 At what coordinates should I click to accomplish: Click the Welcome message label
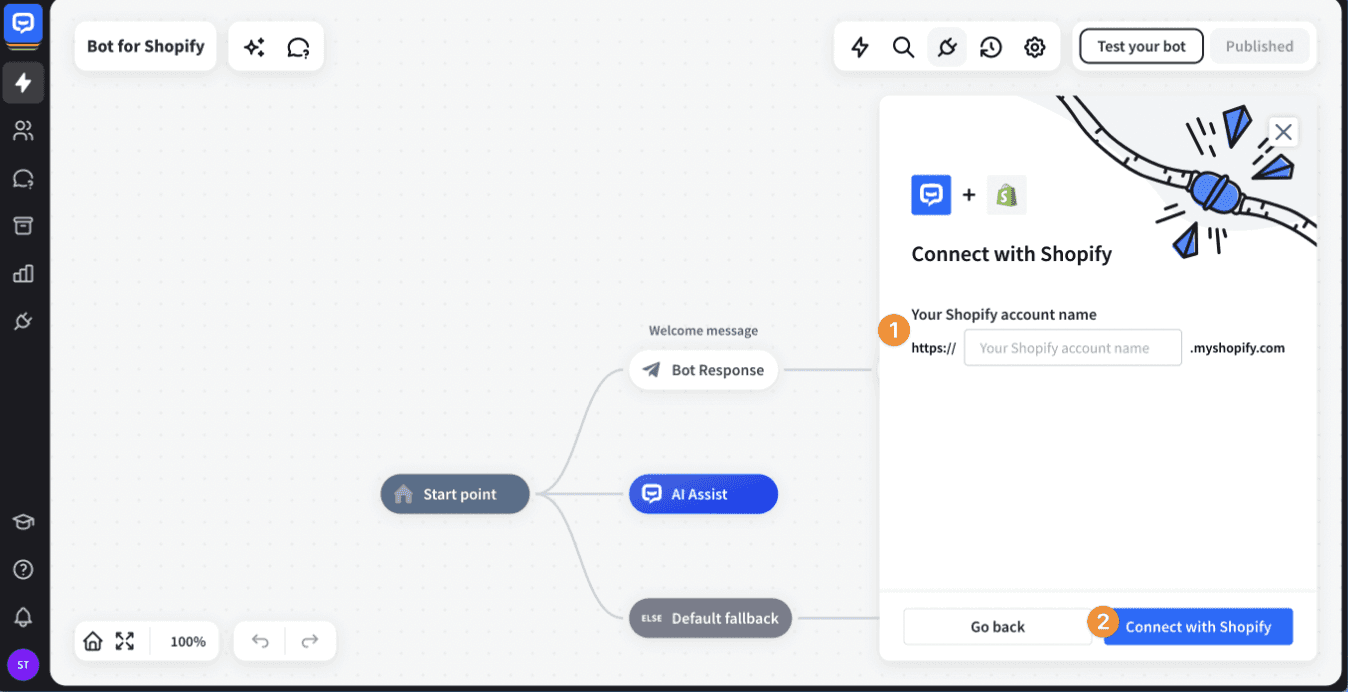[703, 331]
